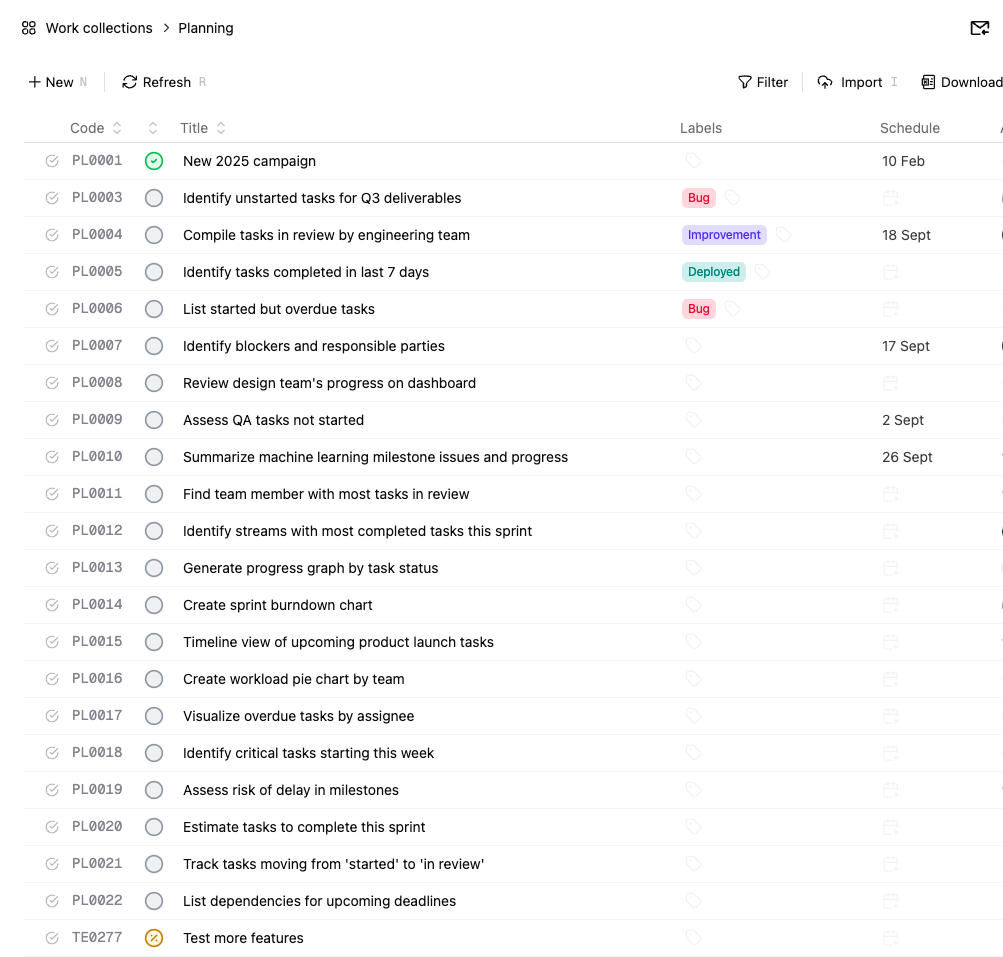This screenshot has height=957, width=1003.
Task: Select Planning in the breadcrumb
Action: click(206, 28)
